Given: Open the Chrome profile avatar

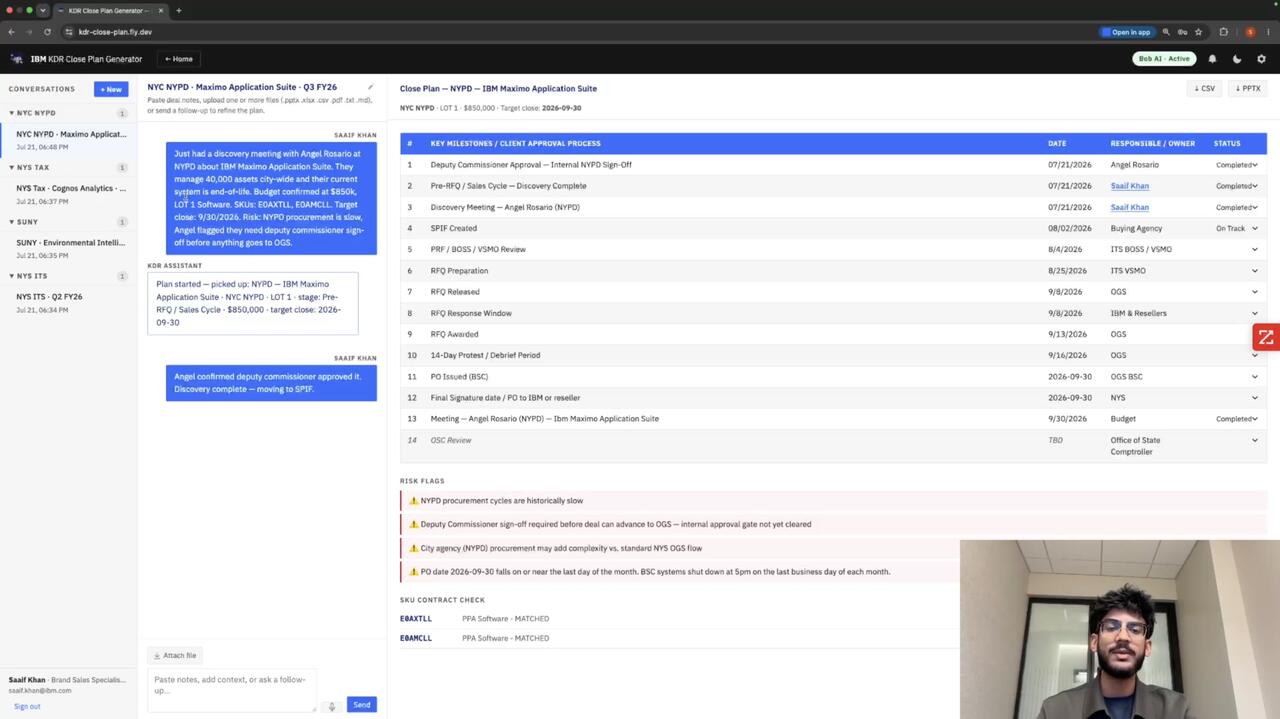Looking at the screenshot, I should [x=1250, y=32].
